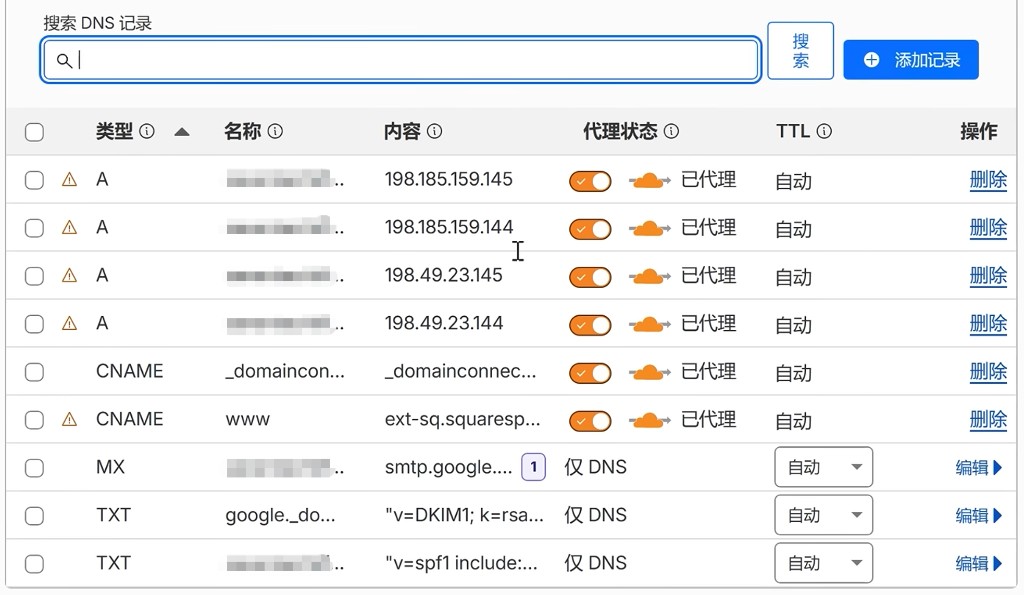
Task: Click 删除 link on www CNAME row
Action: coord(988,419)
